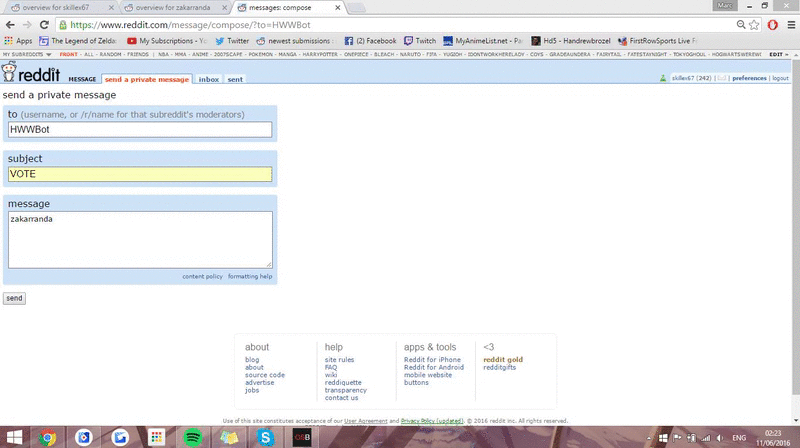800x448 pixels.
Task: Click the red Opera extension icon
Action: [x=772, y=24]
